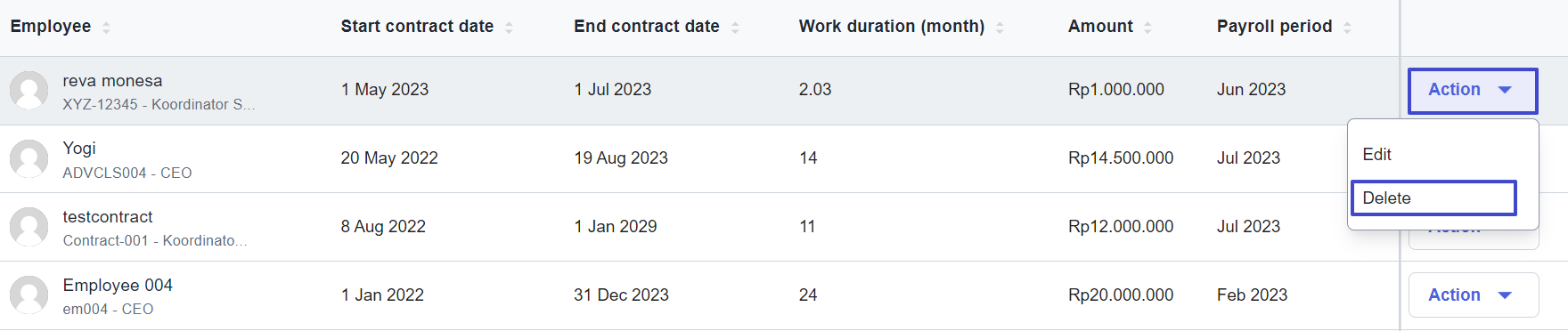Sort by Start contract date icon

[509, 28]
